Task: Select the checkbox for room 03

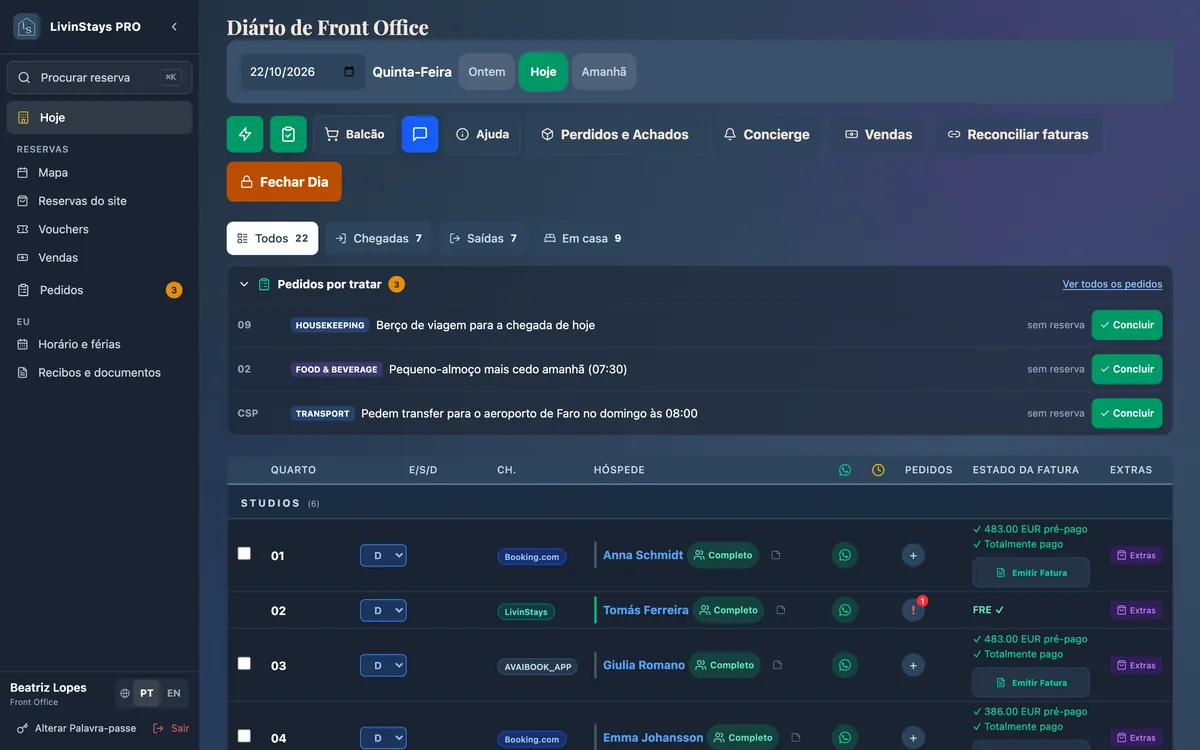Action: tap(244, 663)
